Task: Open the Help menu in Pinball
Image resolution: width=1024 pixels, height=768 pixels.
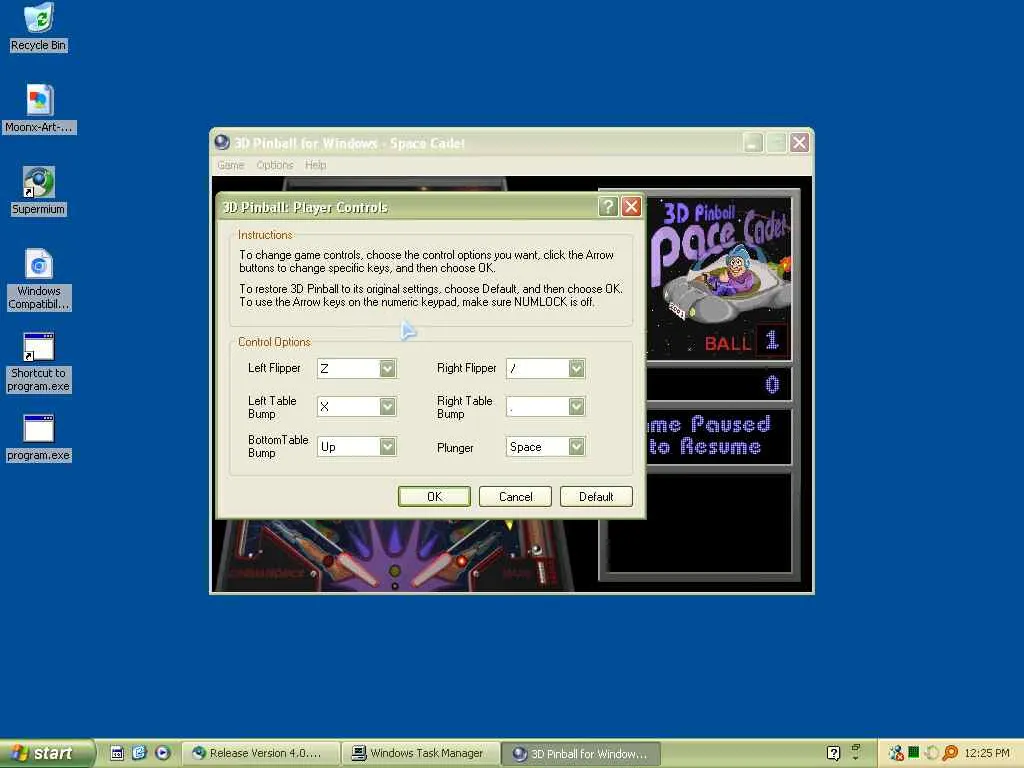Action: [x=315, y=165]
